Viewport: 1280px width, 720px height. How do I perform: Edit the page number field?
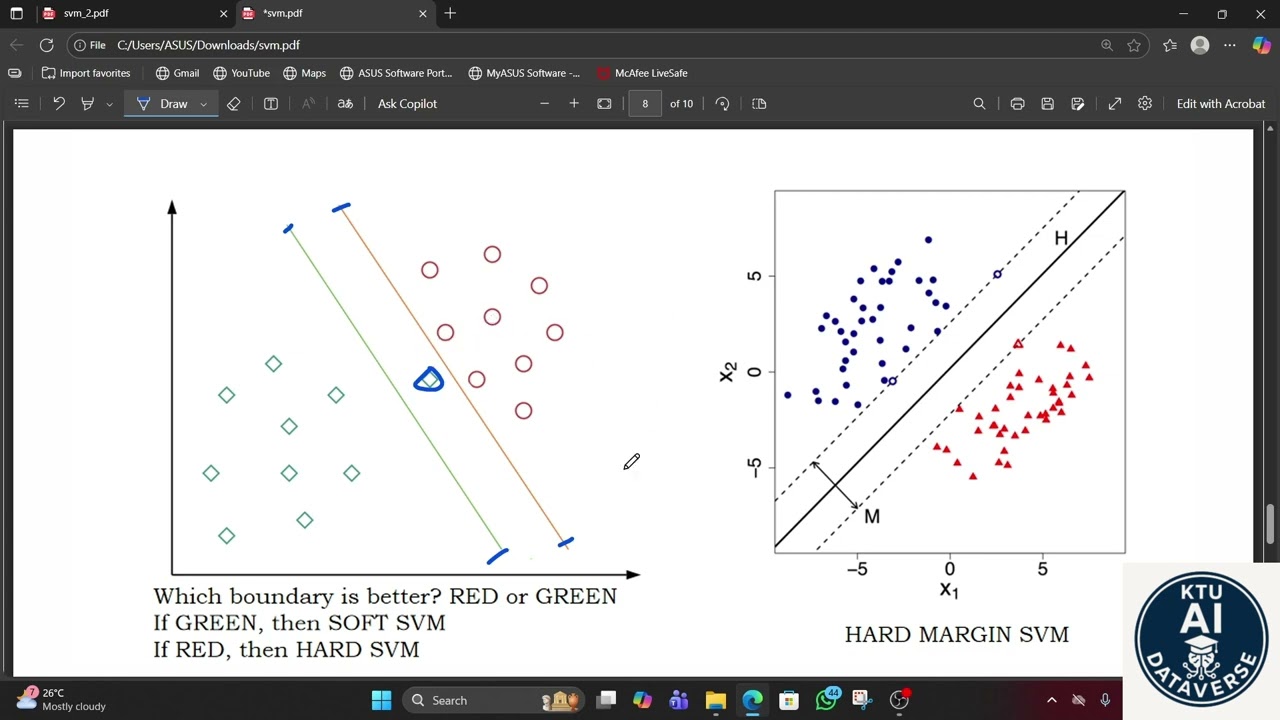[645, 104]
